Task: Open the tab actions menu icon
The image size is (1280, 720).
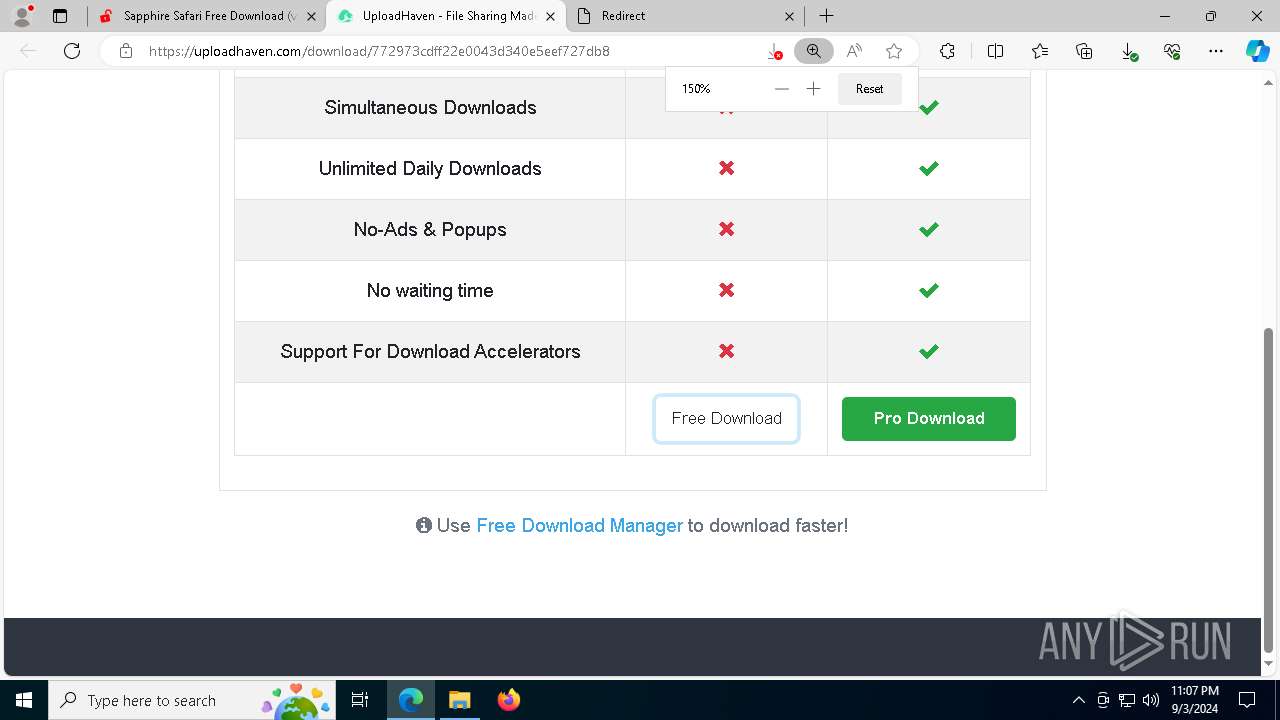Action: 60,16
